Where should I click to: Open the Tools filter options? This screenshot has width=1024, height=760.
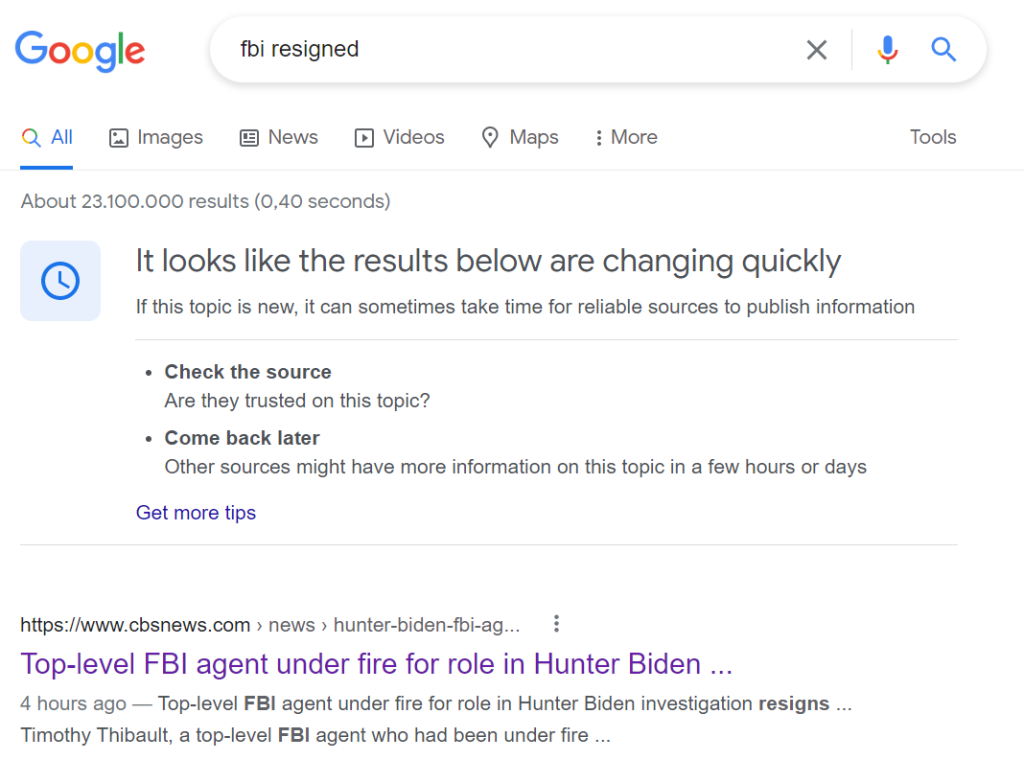[x=933, y=137]
